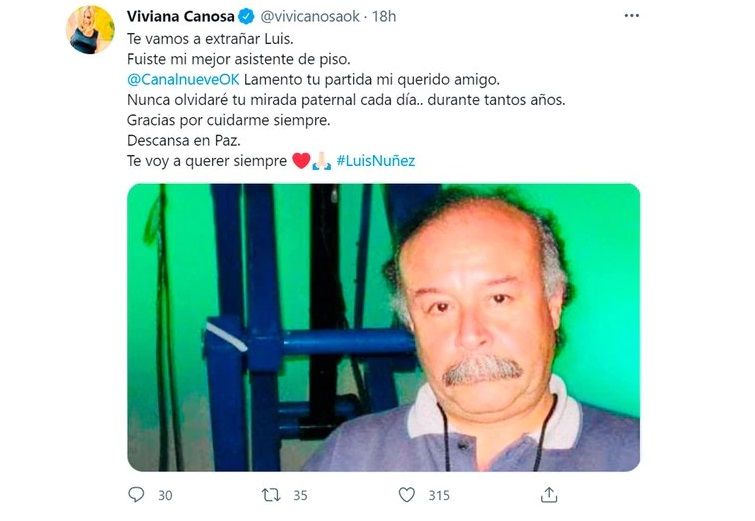Viewport: 755px width, 521px height.
Task: Click the blue verified badge
Action: 247,17
